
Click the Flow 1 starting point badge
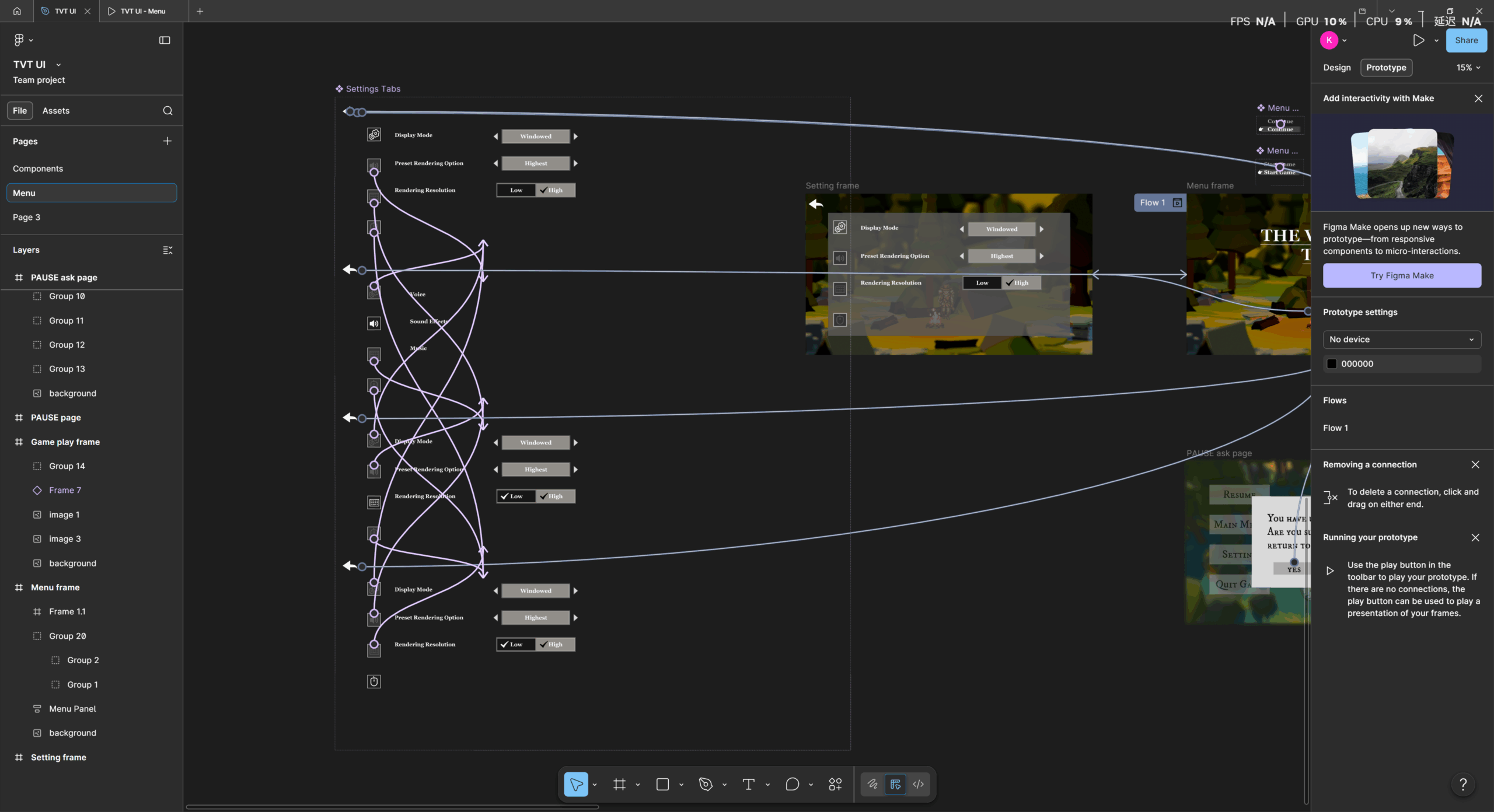point(1160,203)
